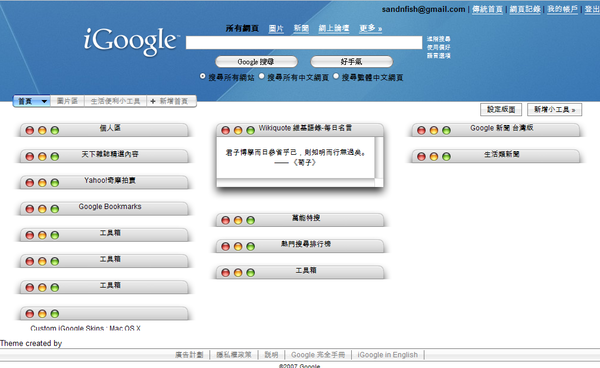
Task: Select 新聞 search category
Action: click(301, 28)
